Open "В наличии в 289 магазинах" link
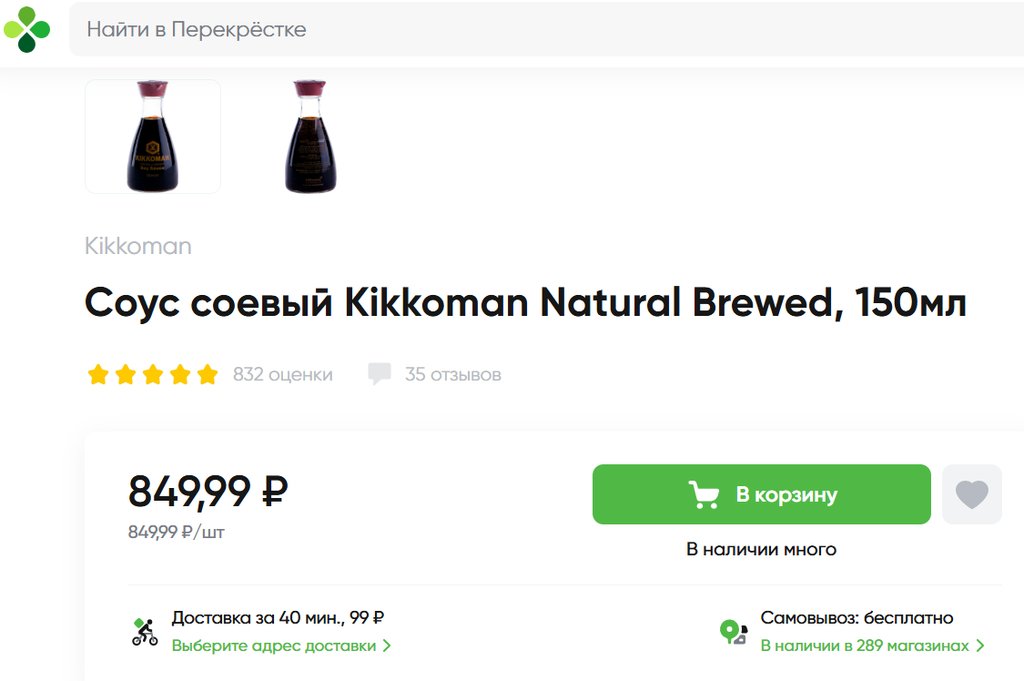The image size is (1024, 681). (x=865, y=646)
